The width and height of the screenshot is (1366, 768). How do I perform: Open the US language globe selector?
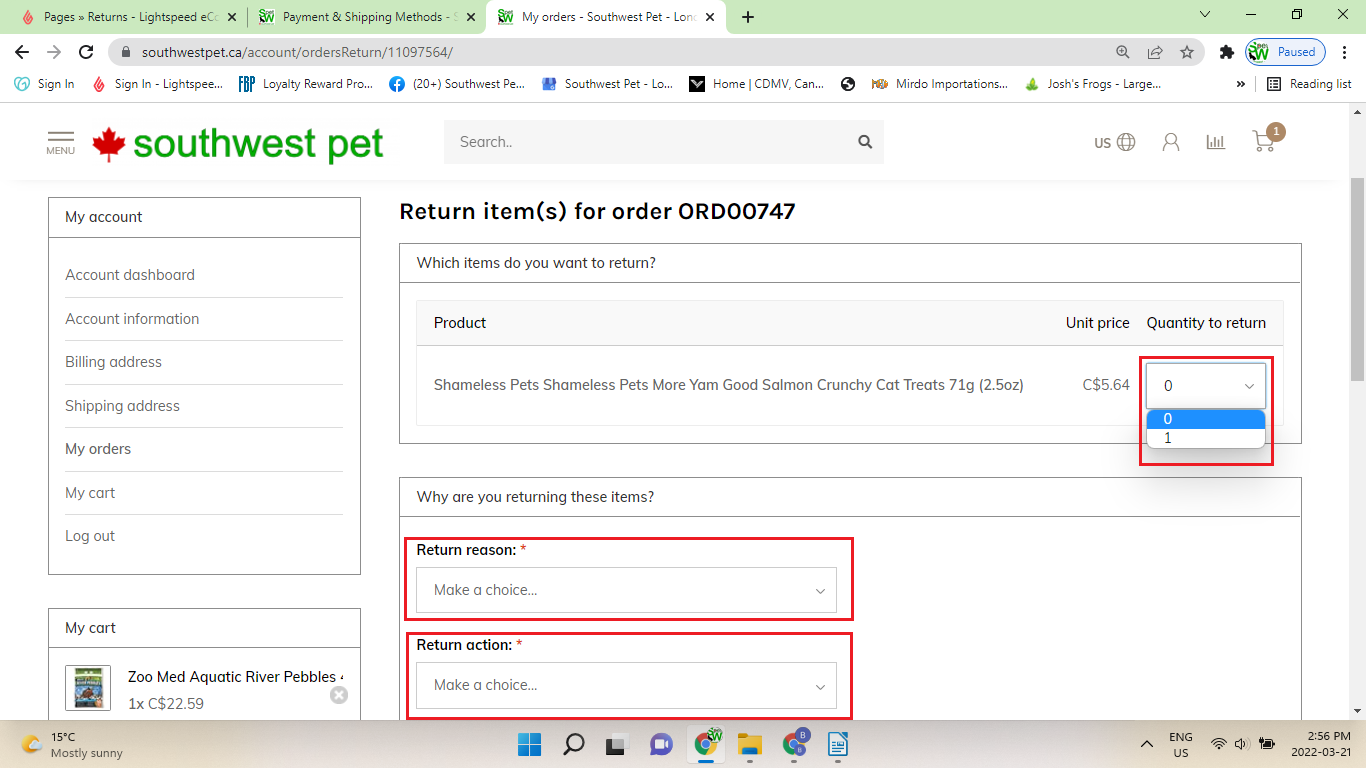[x=1114, y=142]
